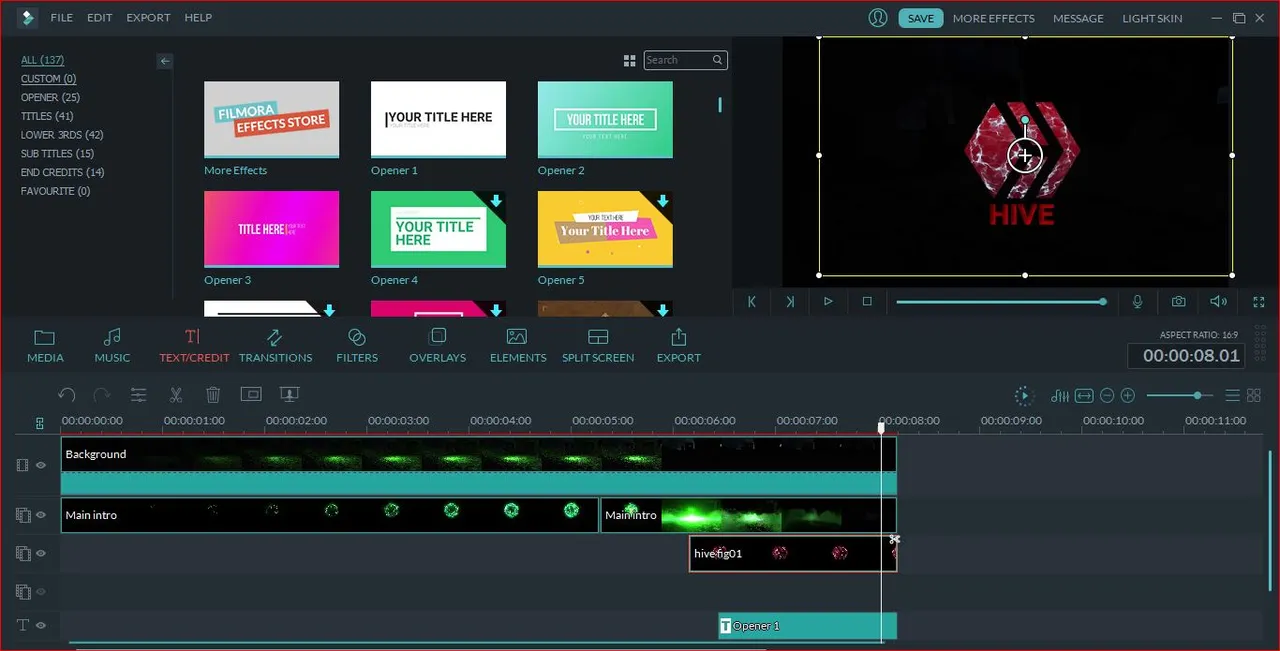Open the SPLIT SCREEN tab

(598, 345)
